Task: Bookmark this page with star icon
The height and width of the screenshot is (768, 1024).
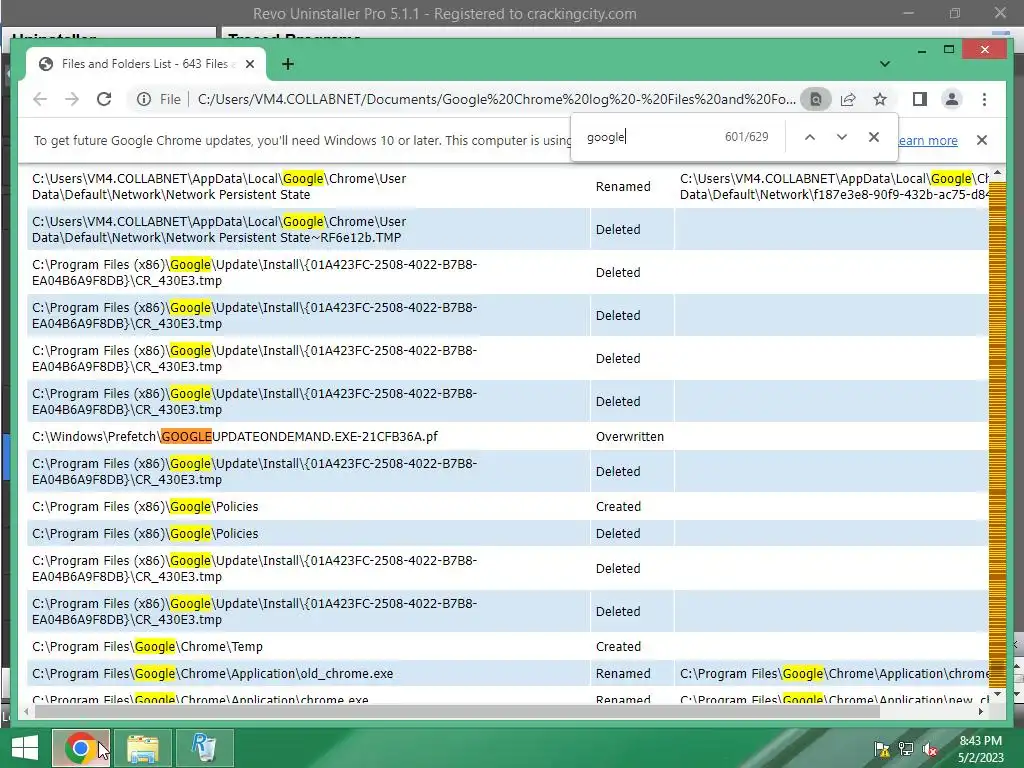Action: [x=880, y=99]
